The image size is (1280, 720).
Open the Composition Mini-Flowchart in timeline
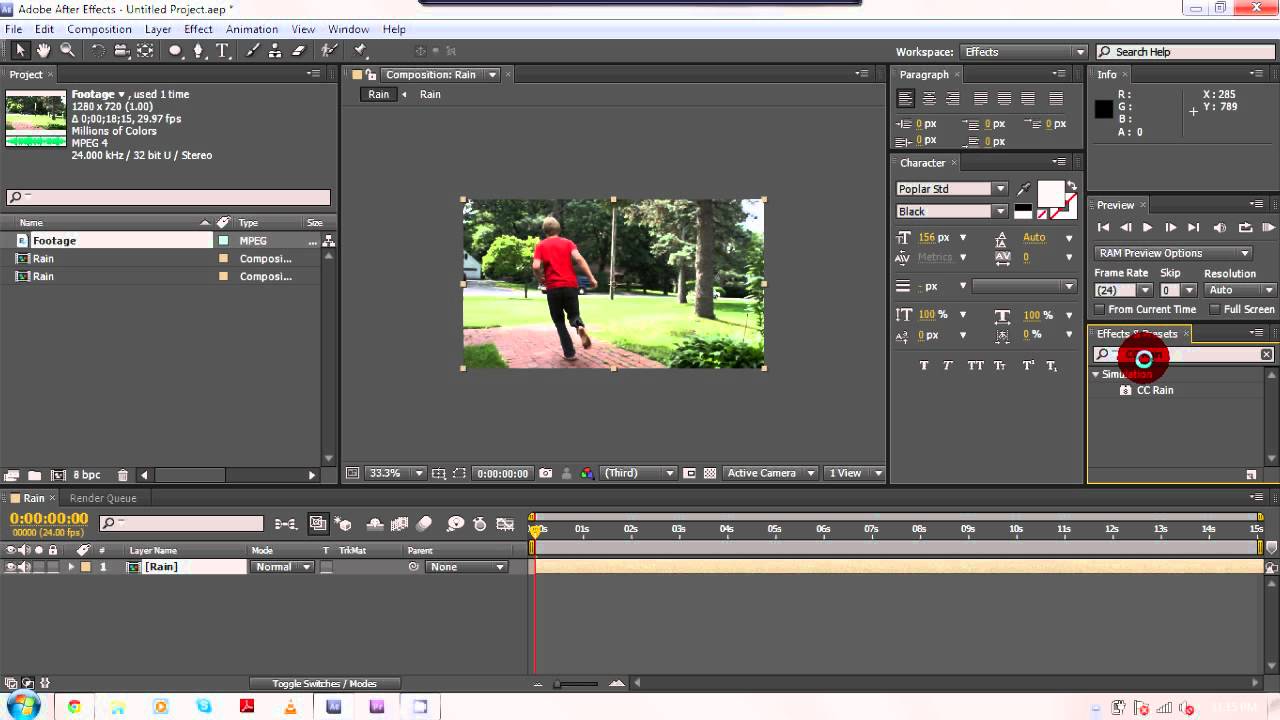pyautogui.click(x=286, y=523)
